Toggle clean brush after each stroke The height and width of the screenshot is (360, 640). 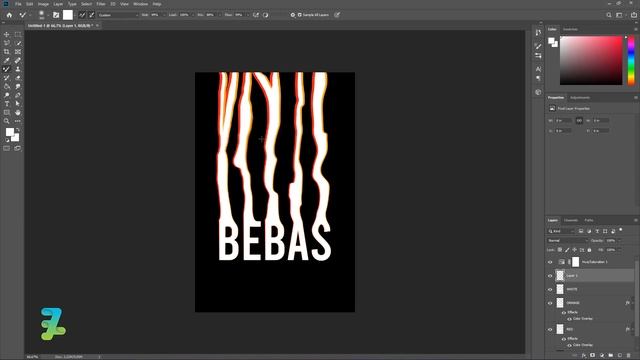92,15
